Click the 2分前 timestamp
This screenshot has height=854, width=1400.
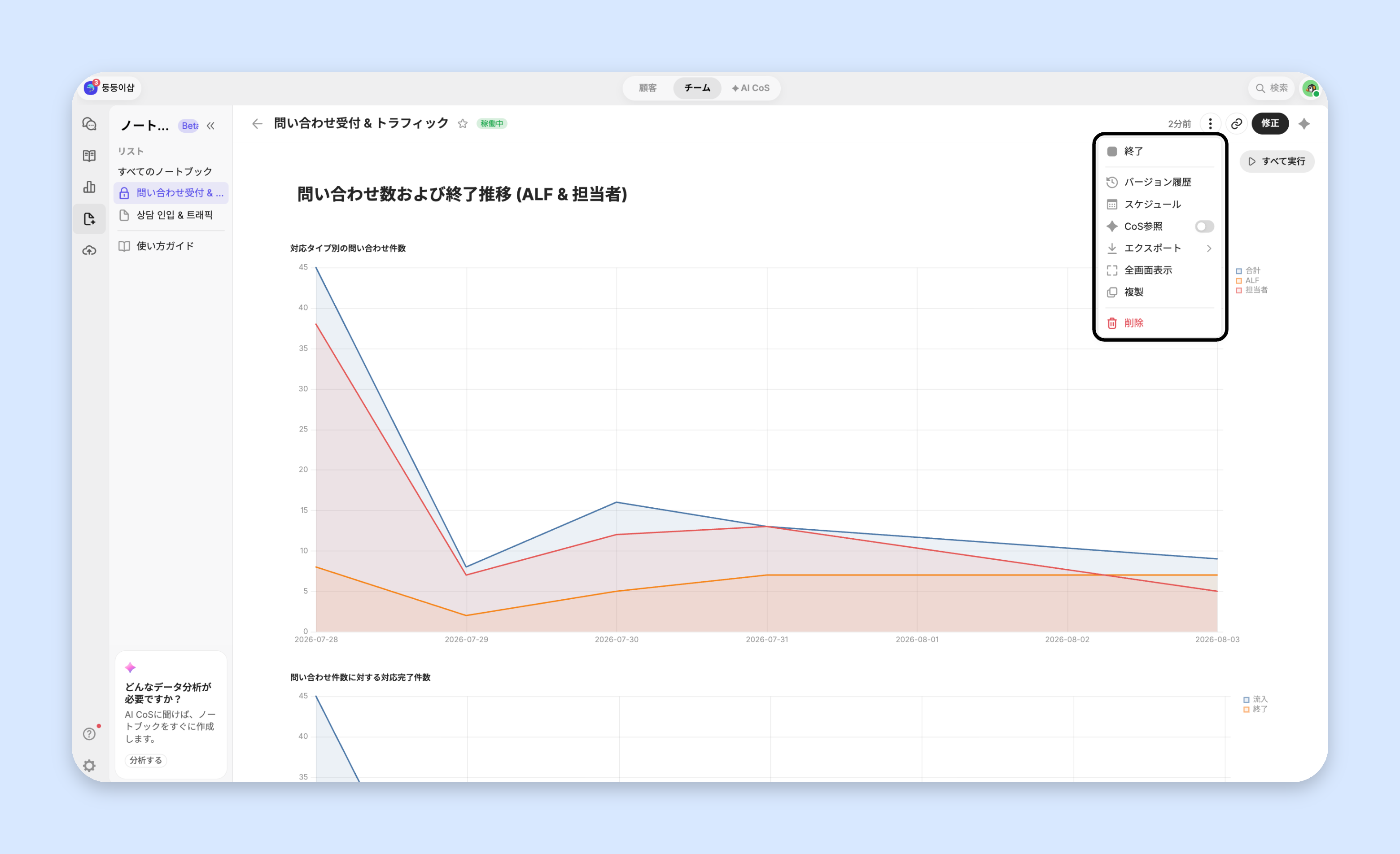(x=1179, y=124)
